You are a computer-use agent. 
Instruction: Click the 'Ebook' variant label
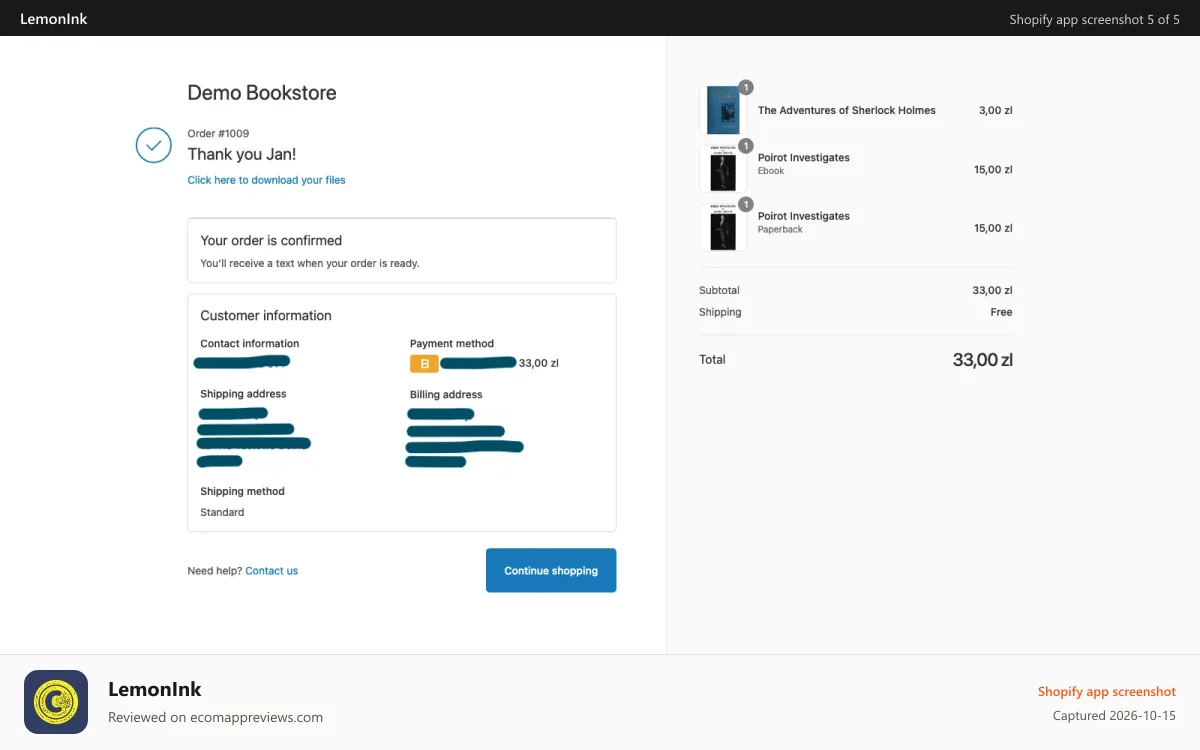click(x=771, y=171)
